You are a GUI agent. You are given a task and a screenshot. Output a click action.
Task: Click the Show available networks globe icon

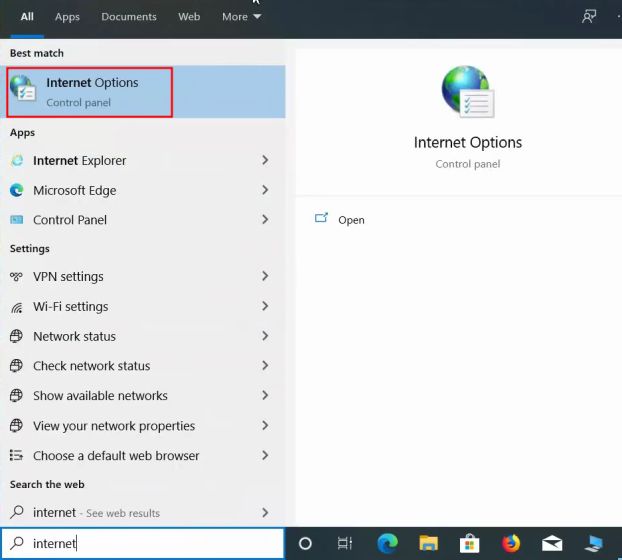[x=16, y=395]
